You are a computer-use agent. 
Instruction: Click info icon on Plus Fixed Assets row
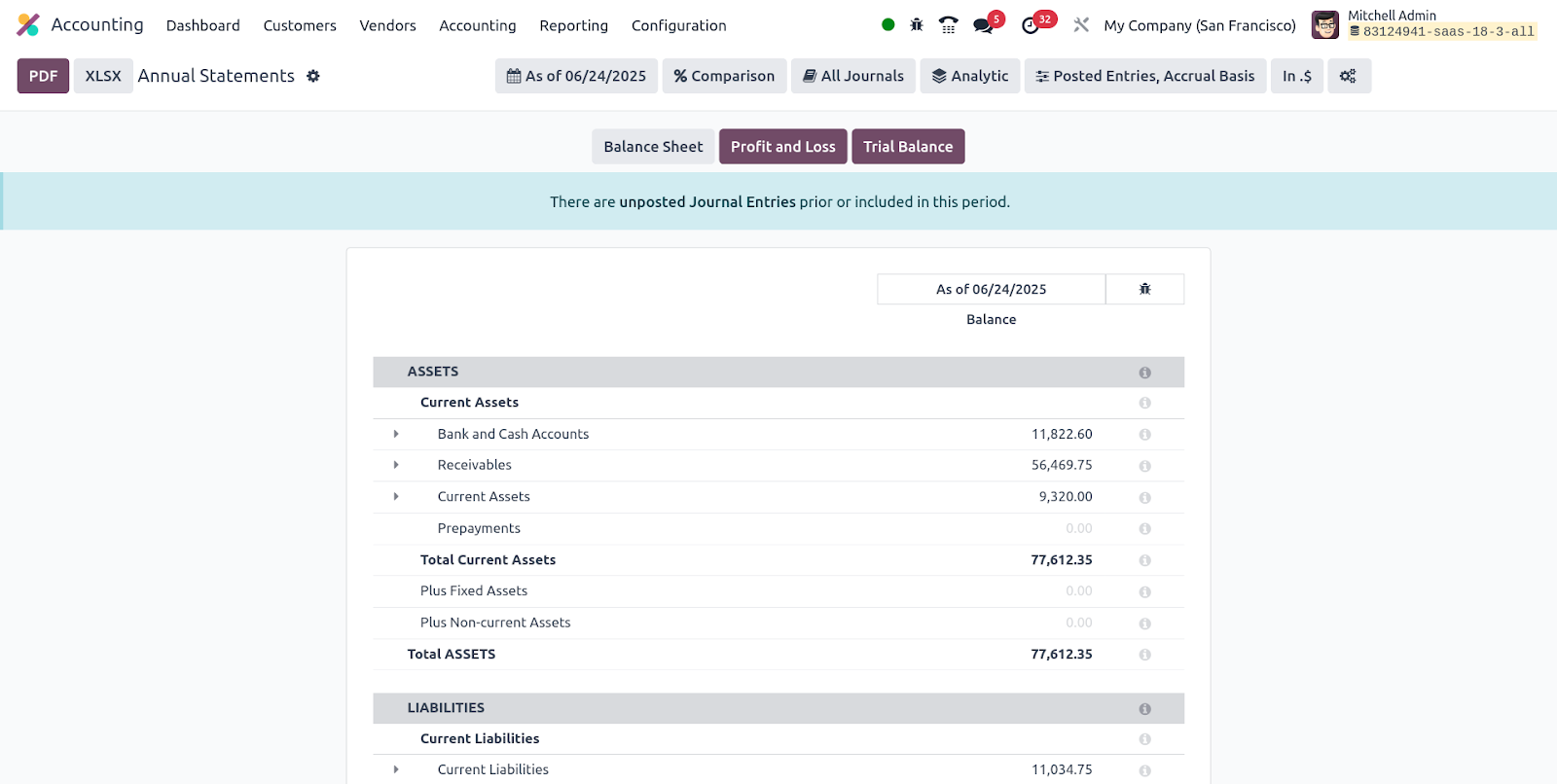[1144, 591]
